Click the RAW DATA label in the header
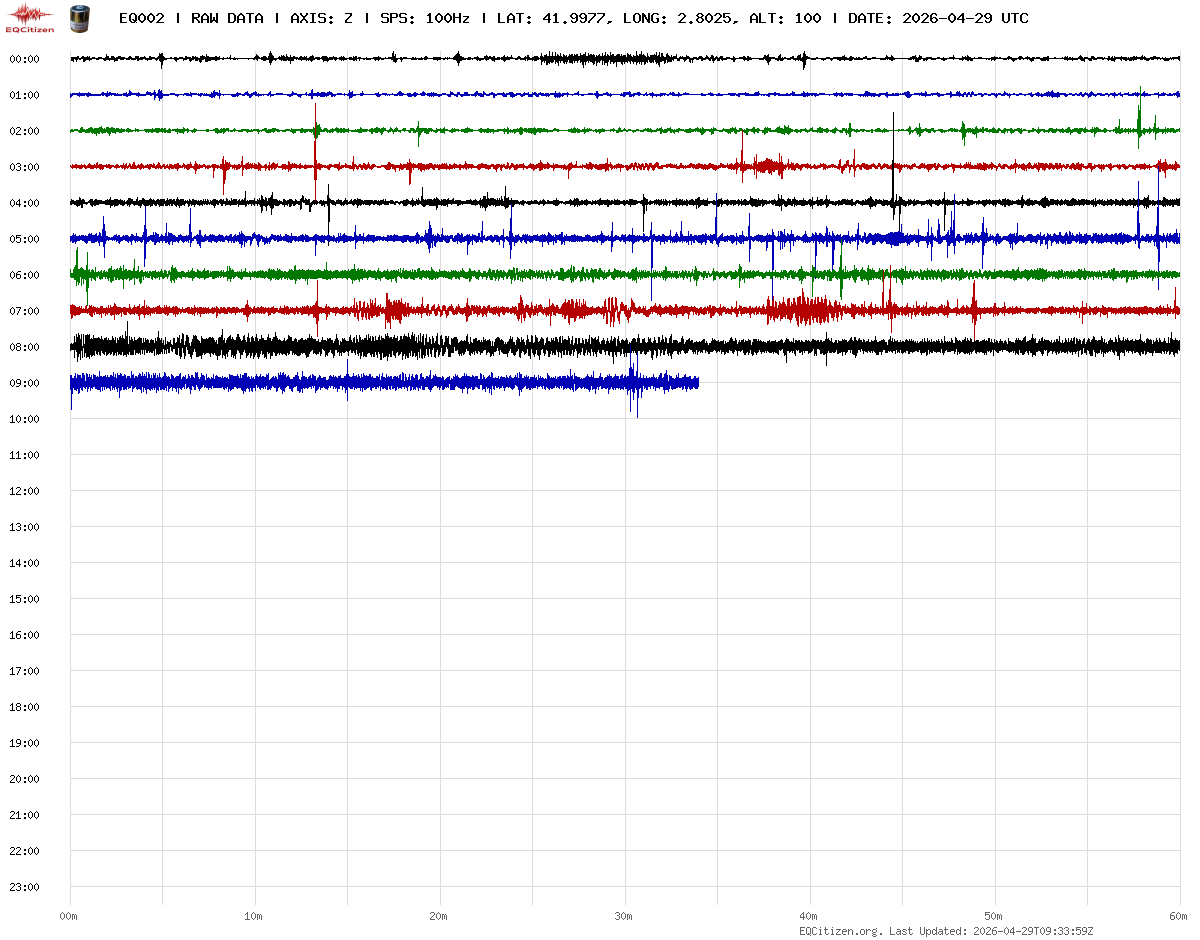The height and width of the screenshot is (940, 1200). (x=227, y=19)
